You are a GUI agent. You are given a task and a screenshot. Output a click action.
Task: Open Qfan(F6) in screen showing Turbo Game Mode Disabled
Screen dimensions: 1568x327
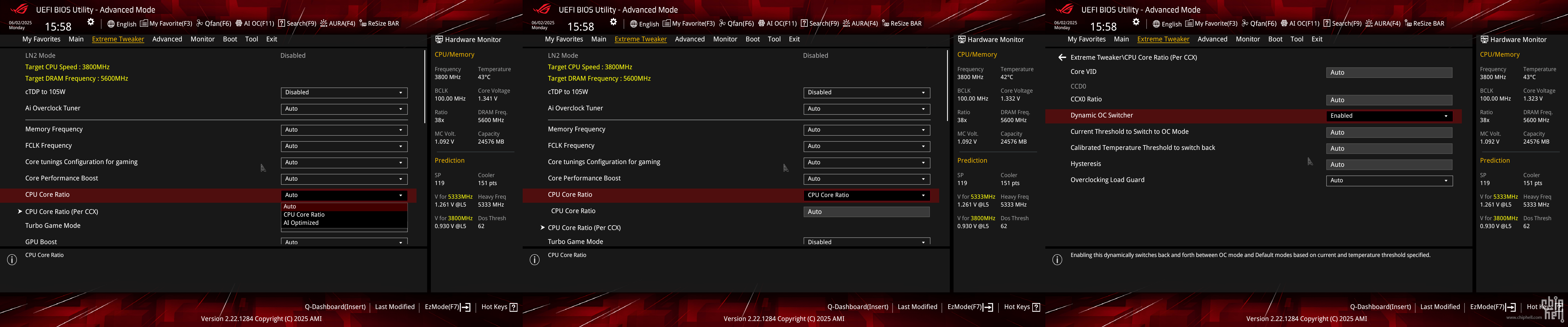coord(737,24)
